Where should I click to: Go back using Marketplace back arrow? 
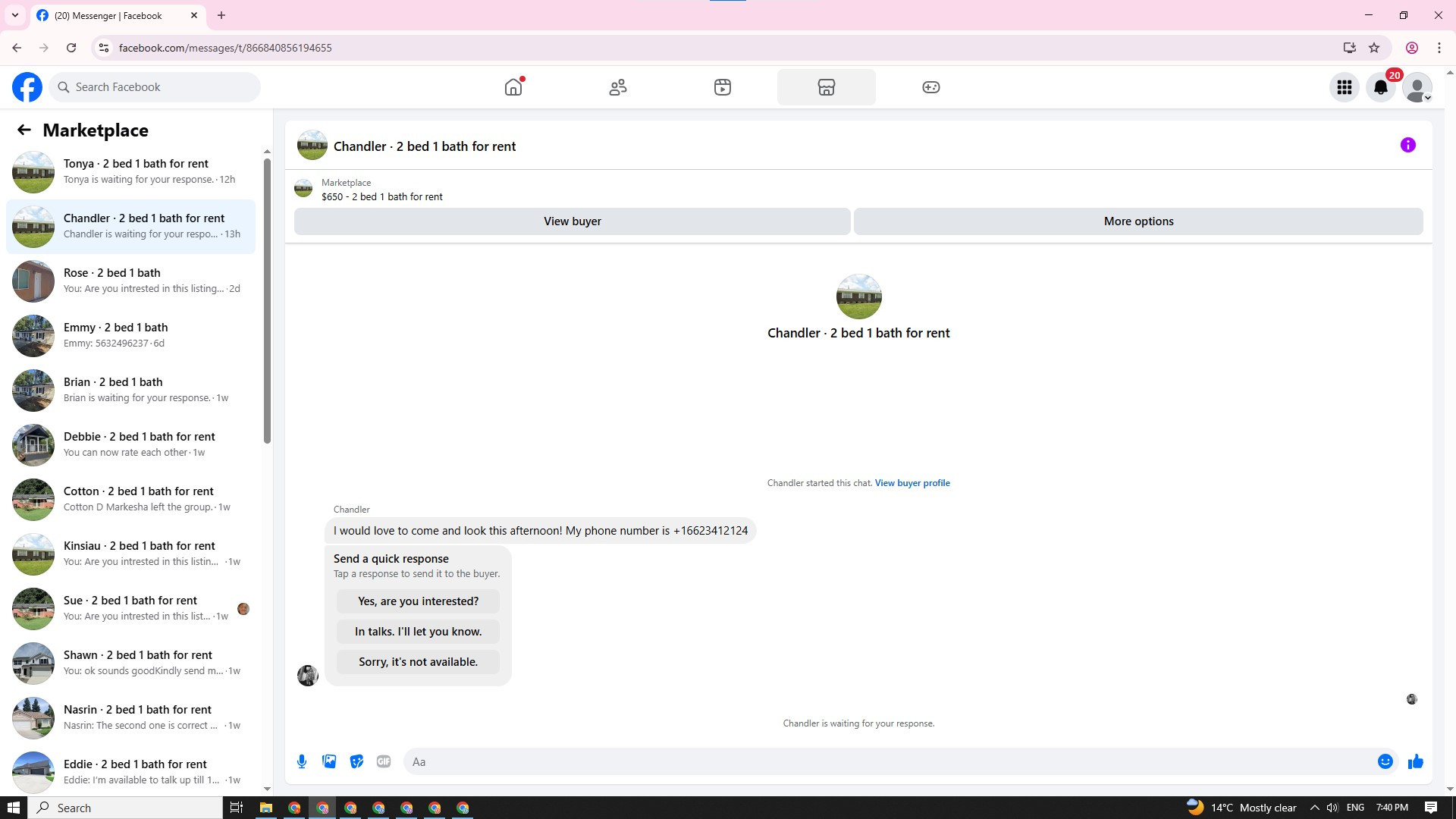[24, 130]
